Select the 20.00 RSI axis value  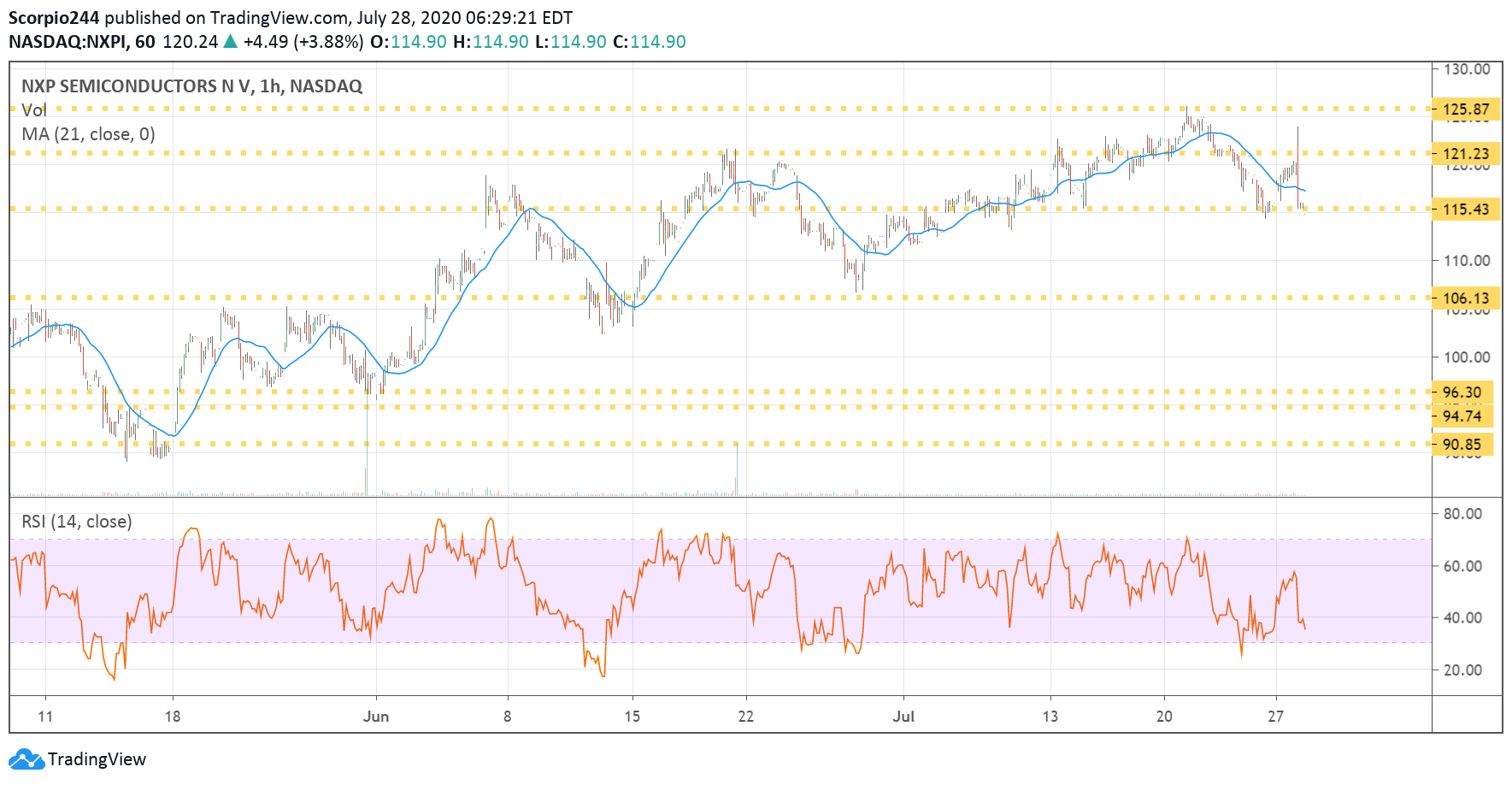click(x=1462, y=670)
